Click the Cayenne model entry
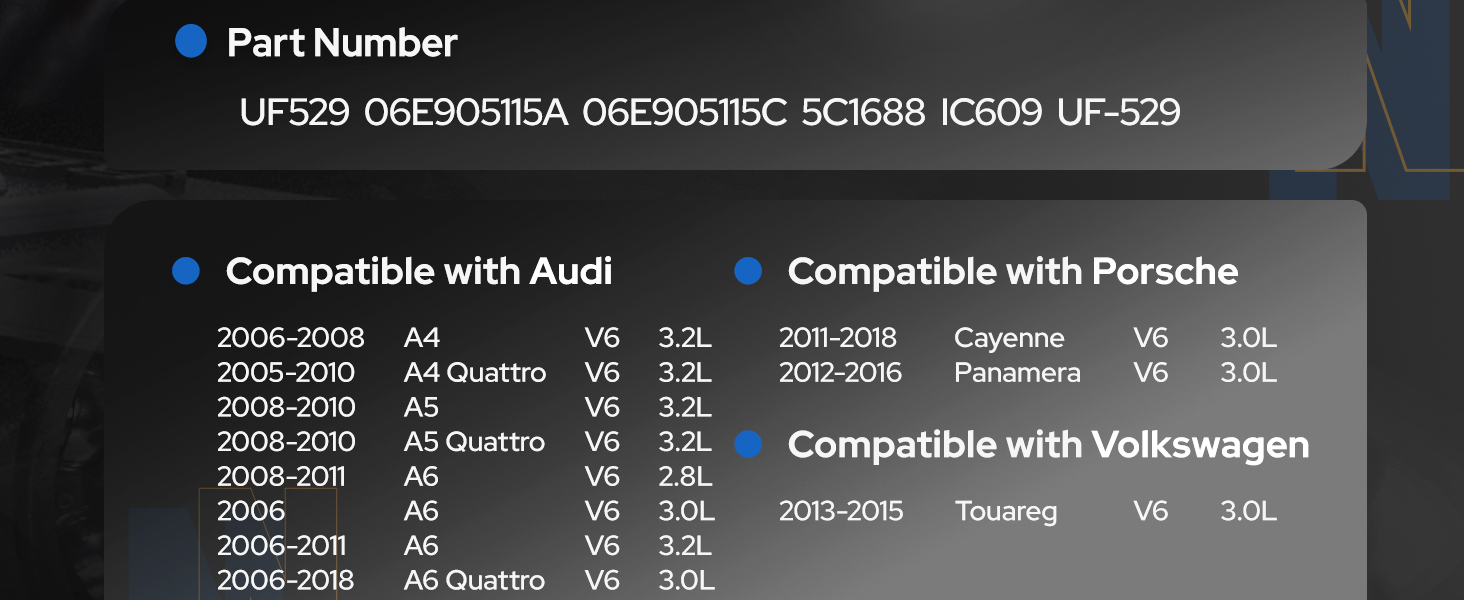 click(x=1009, y=339)
